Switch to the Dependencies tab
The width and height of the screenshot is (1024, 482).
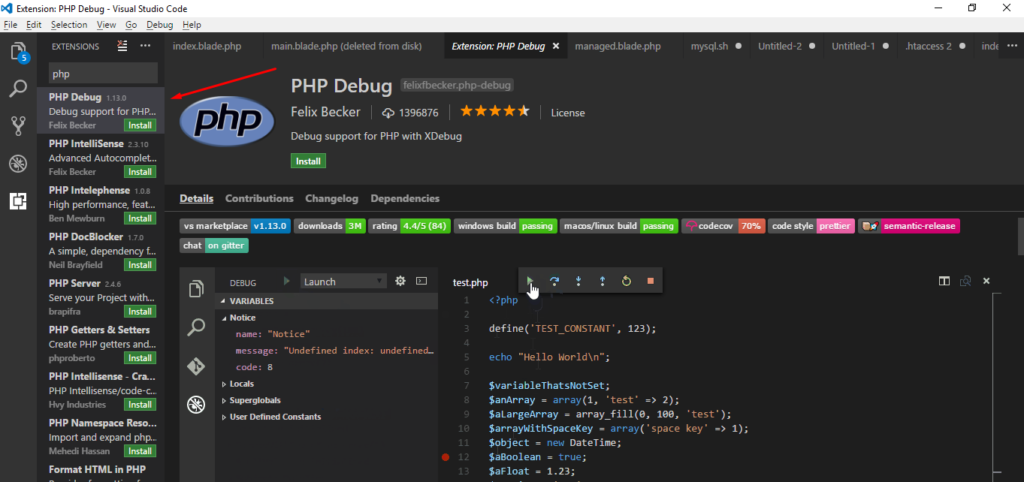tap(404, 199)
